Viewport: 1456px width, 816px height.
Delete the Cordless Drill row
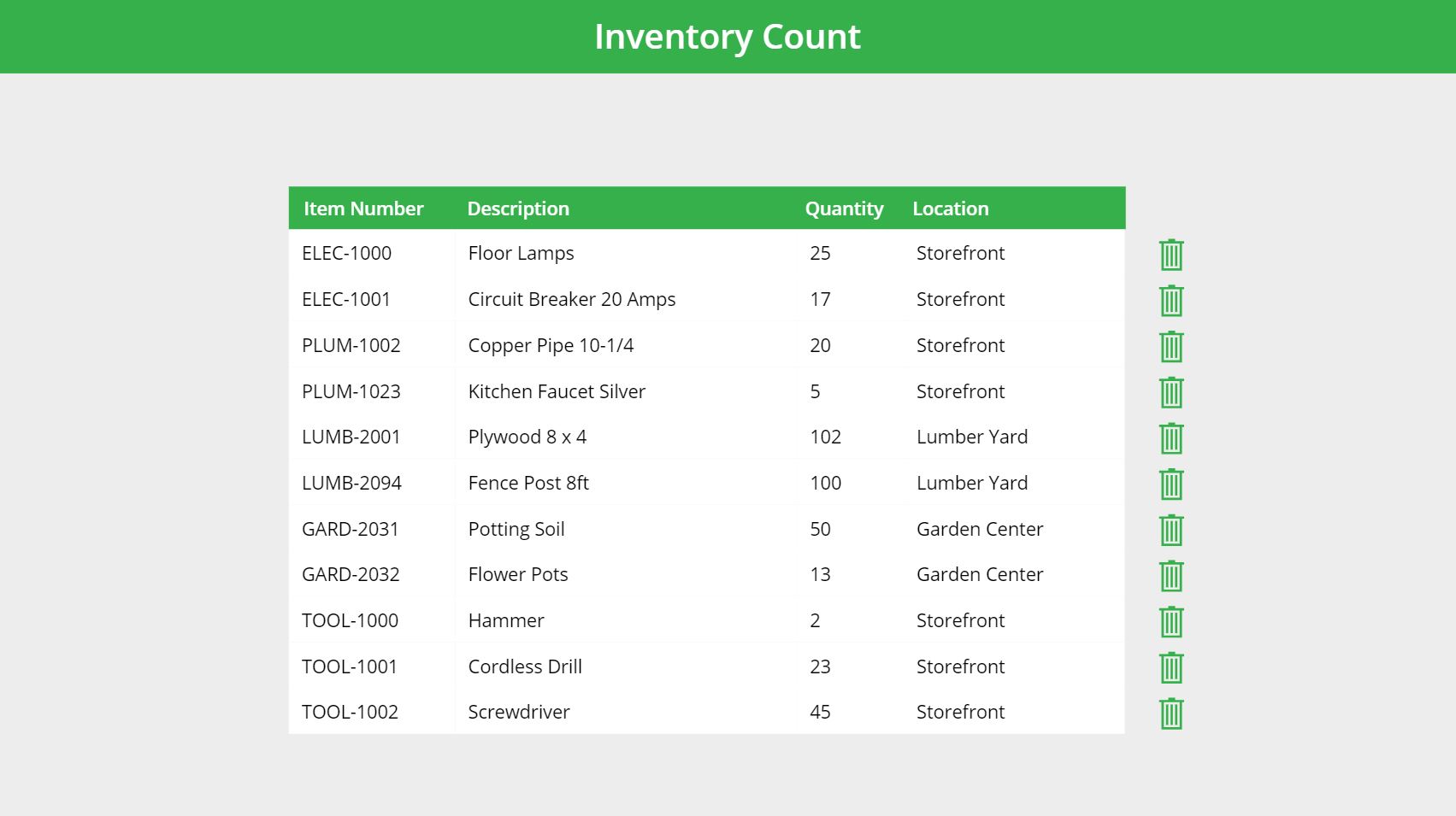coord(1170,667)
